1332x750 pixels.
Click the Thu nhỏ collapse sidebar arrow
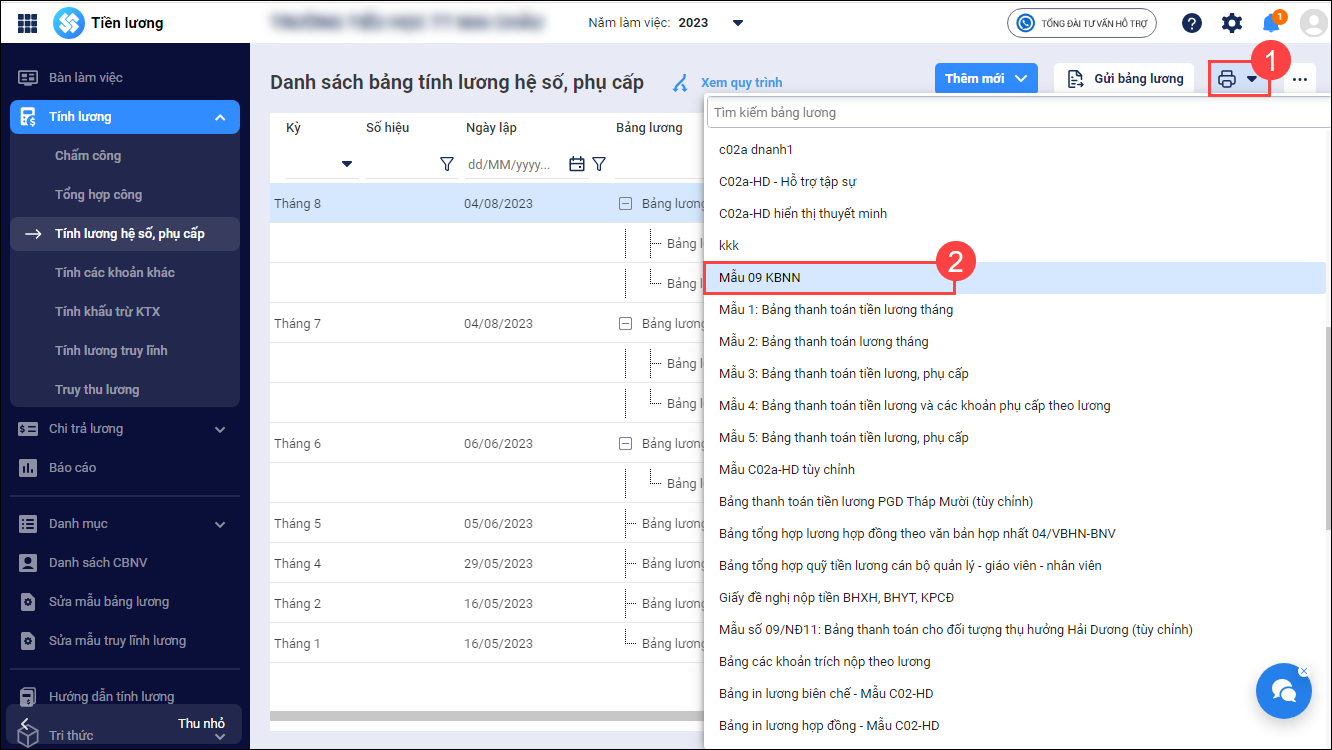pos(24,723)
